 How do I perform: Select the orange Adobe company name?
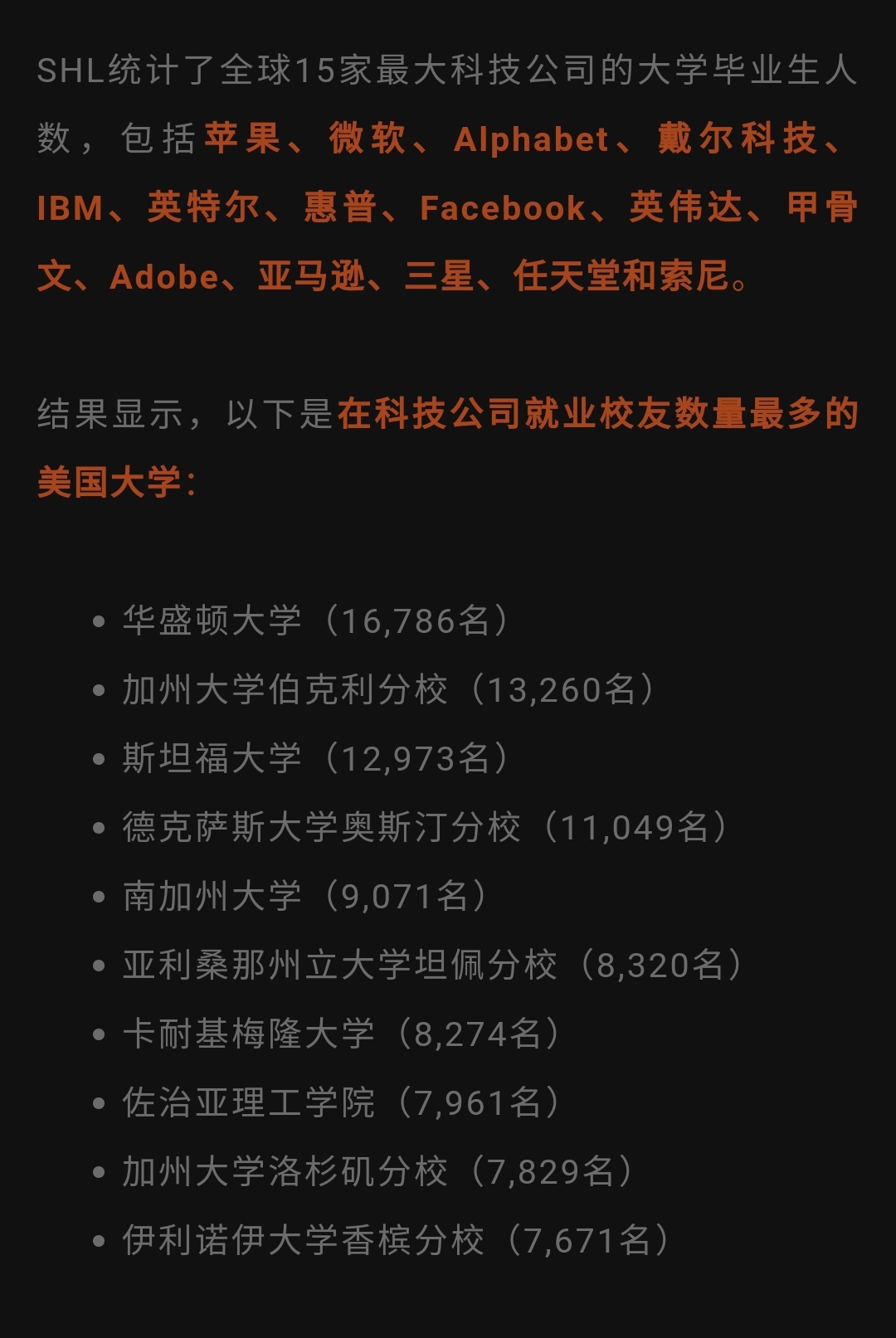pos(164,277)
